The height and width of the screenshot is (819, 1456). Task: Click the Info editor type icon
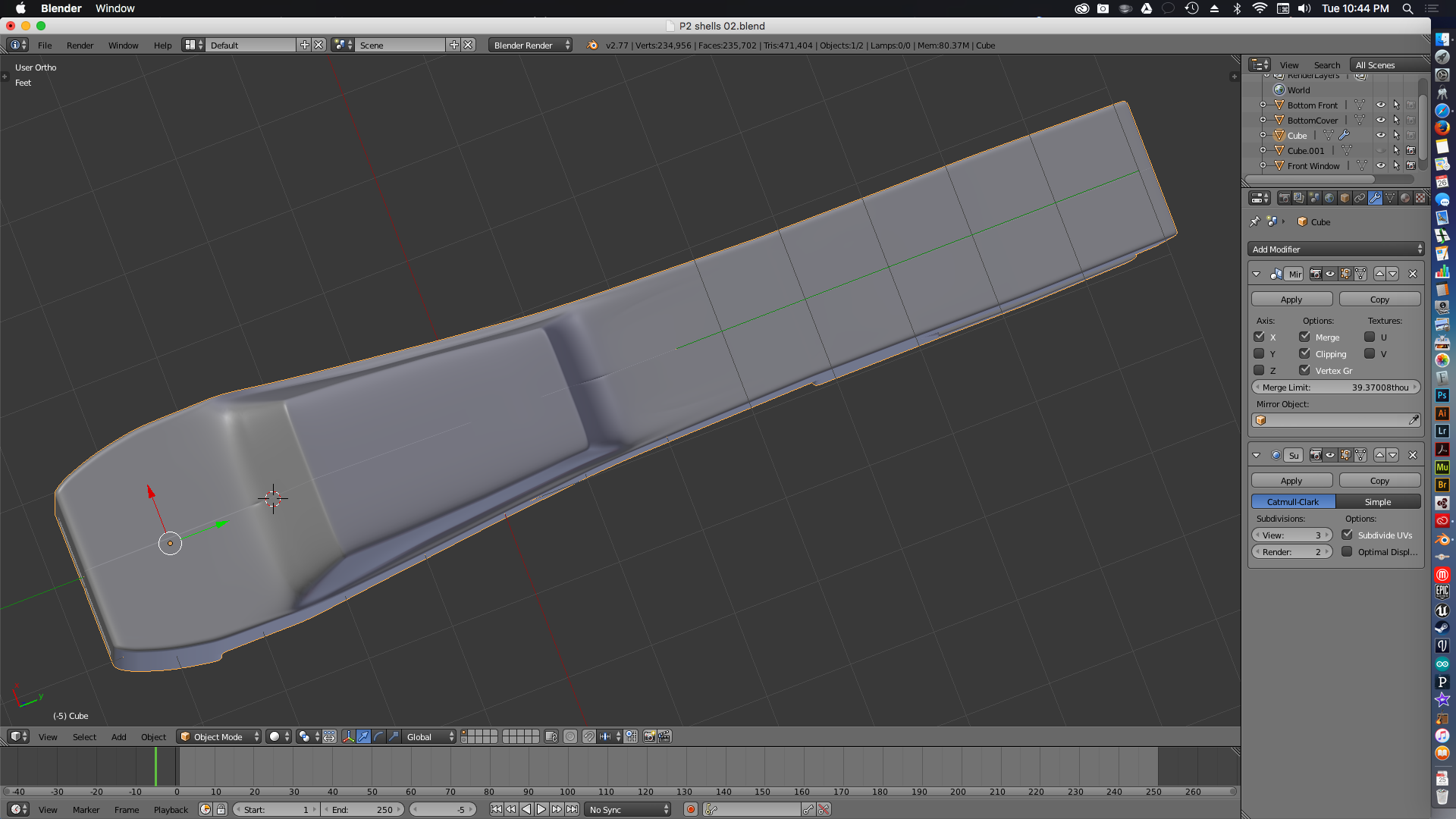click(x=18, y=45)
